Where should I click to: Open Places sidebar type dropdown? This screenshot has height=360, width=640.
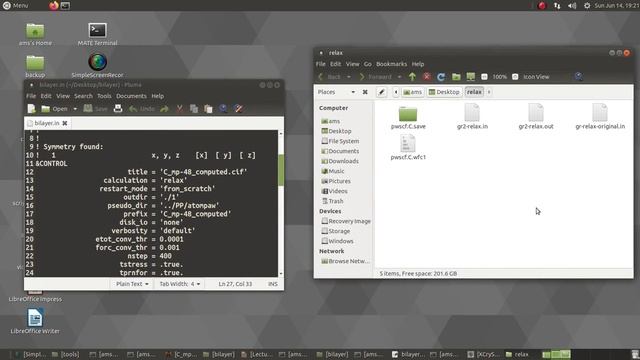[336, 92]
